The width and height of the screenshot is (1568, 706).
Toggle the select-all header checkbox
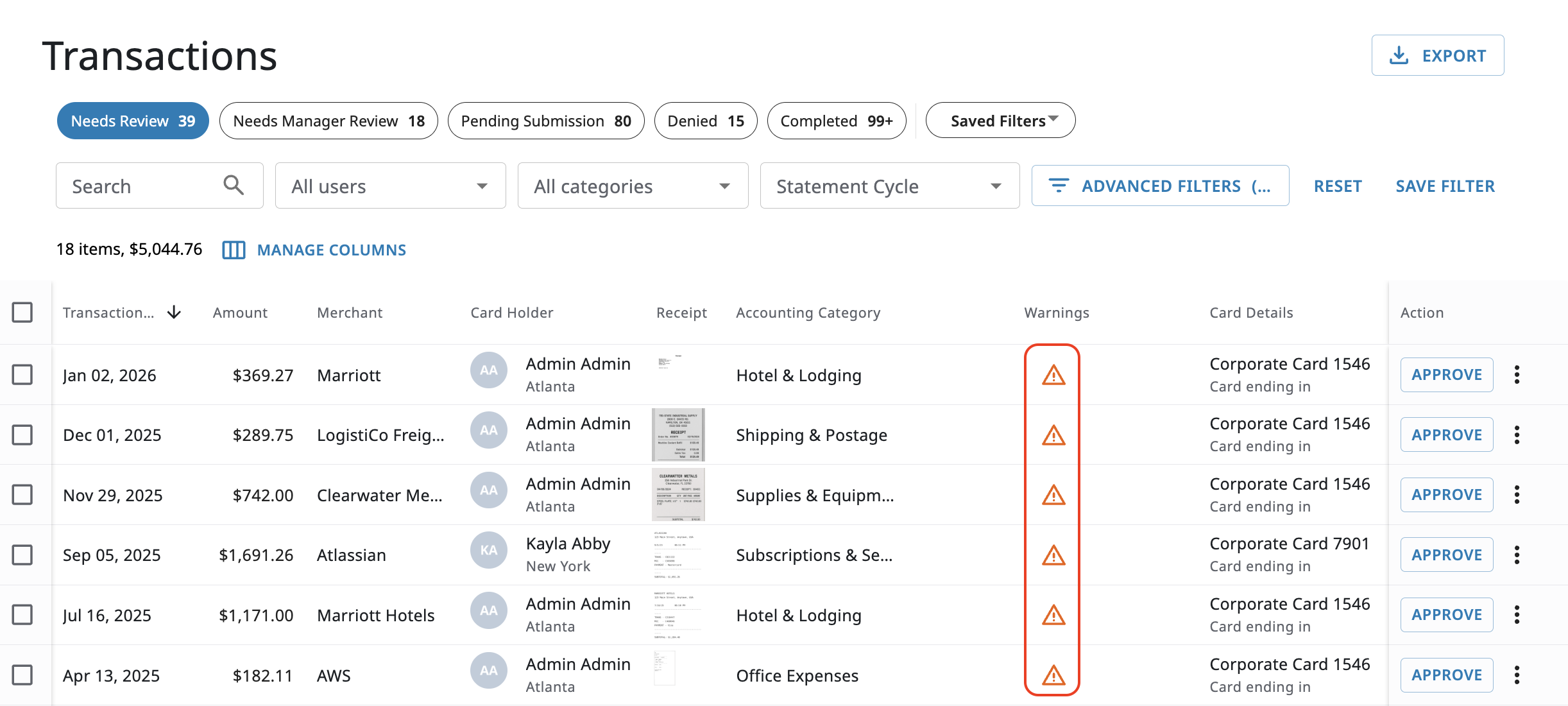22,313
